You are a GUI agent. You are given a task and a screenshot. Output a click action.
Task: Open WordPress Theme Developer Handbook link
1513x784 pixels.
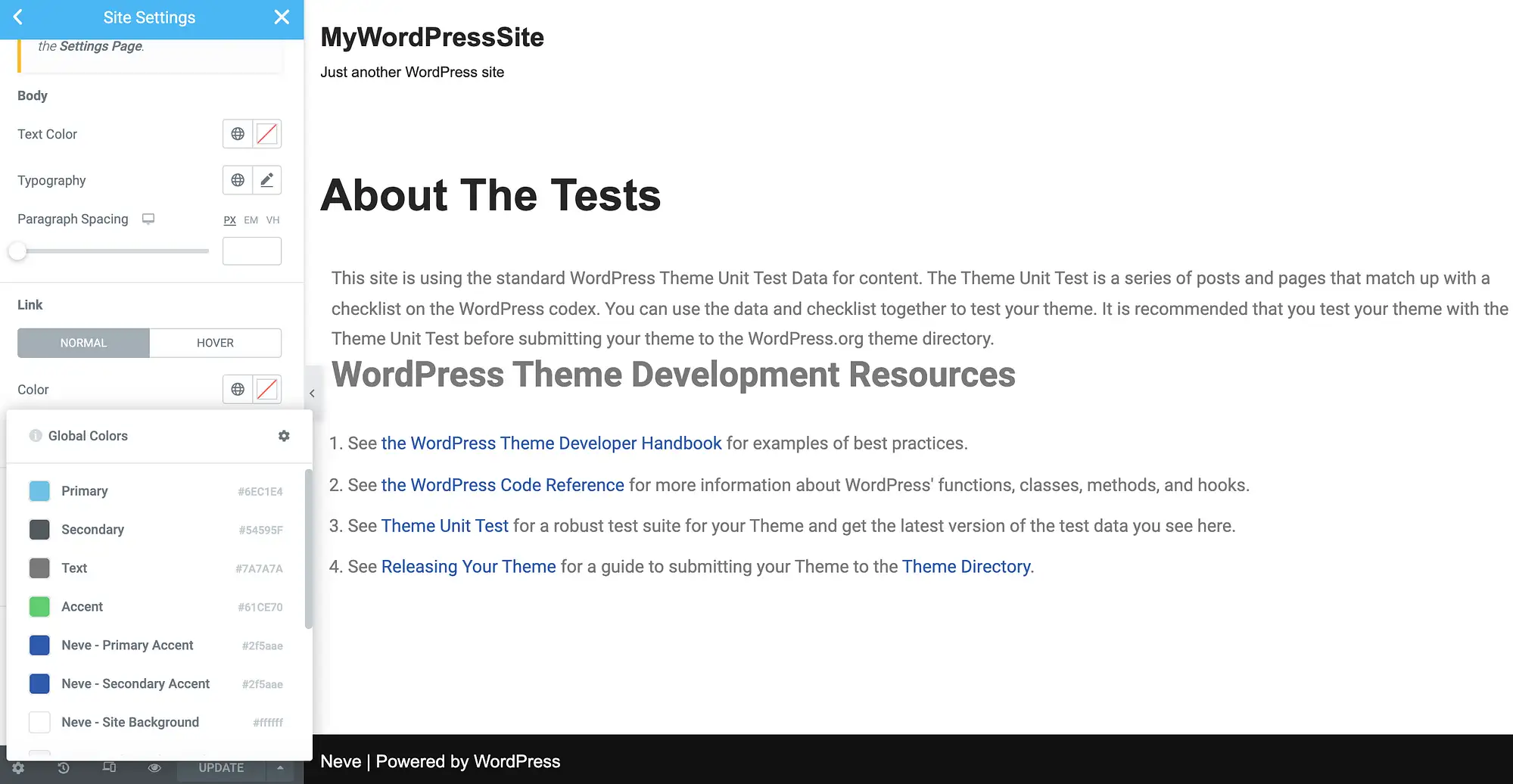click(551, 443)
